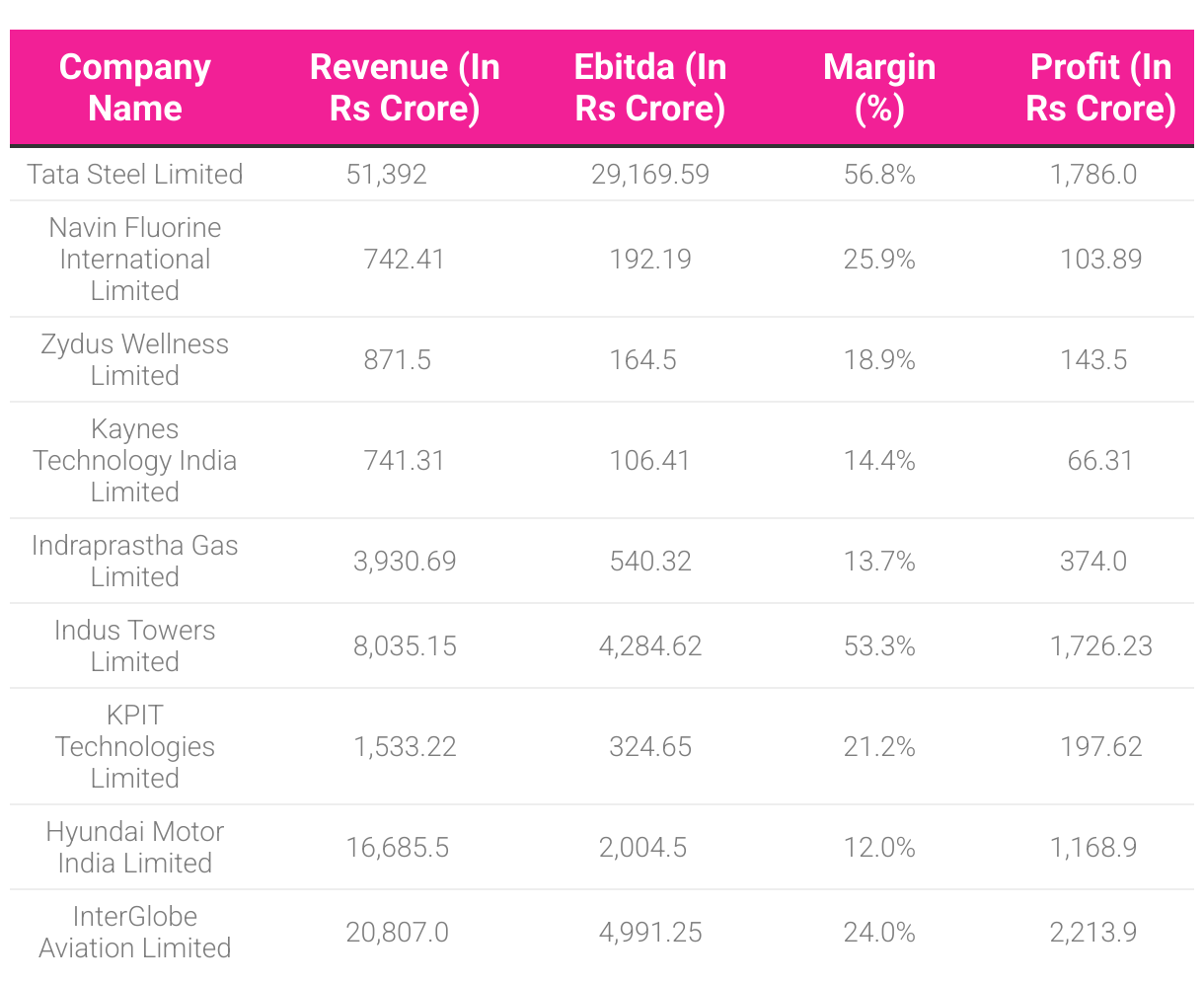This screenshot has height=983, width=1204.
Task: Click the 56.8% margin cell
Action: click(879, 175)
